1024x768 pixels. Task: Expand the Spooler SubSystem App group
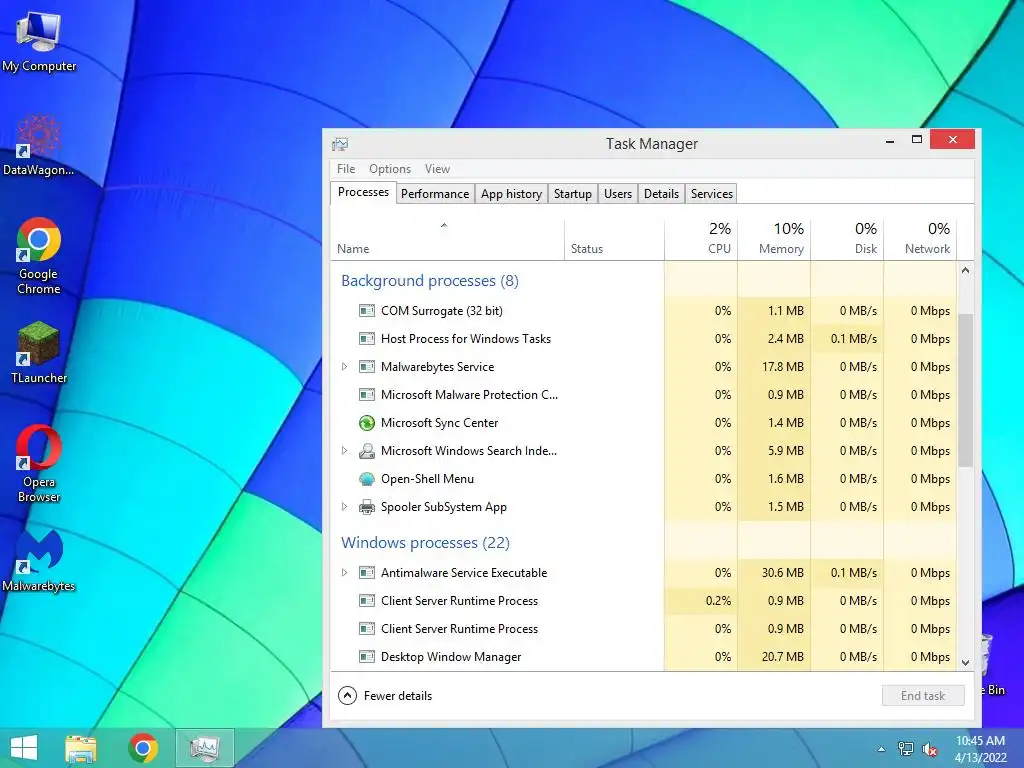click(344, 507)
